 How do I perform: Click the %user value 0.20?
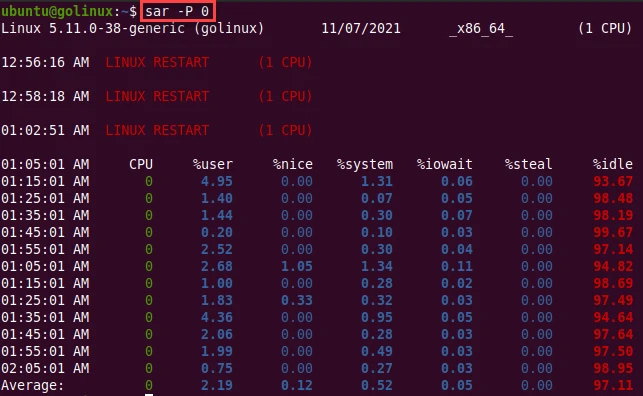click(217, 232)
